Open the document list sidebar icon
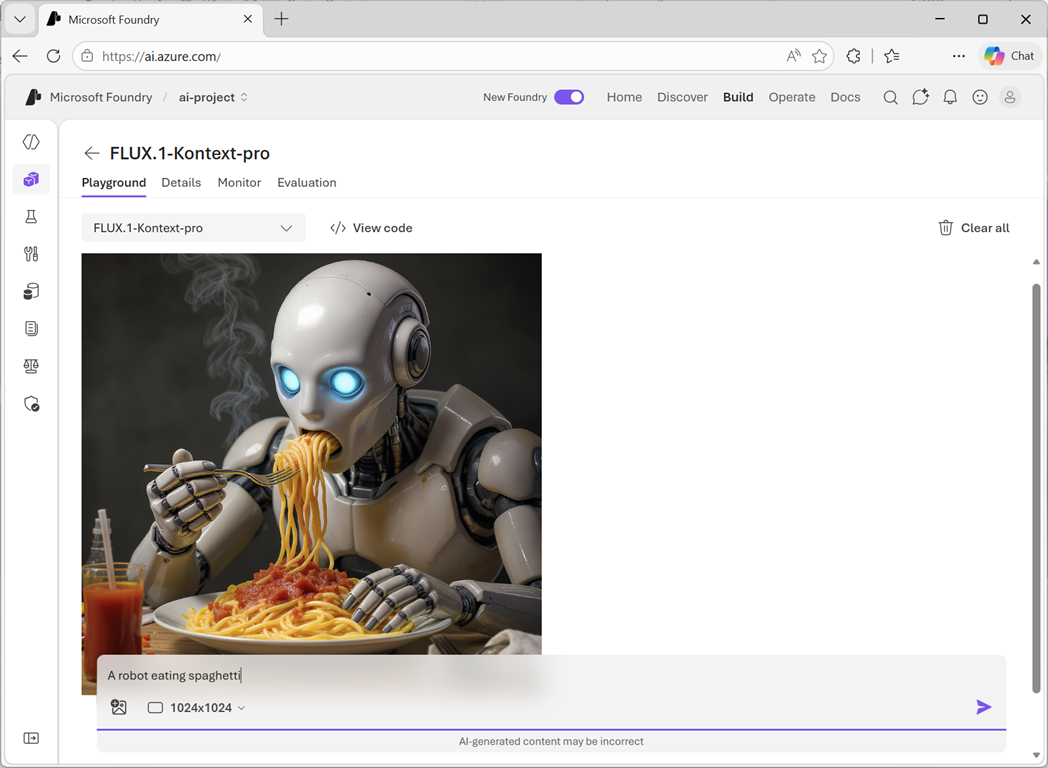1048x768 pixels. click(31, 328)
